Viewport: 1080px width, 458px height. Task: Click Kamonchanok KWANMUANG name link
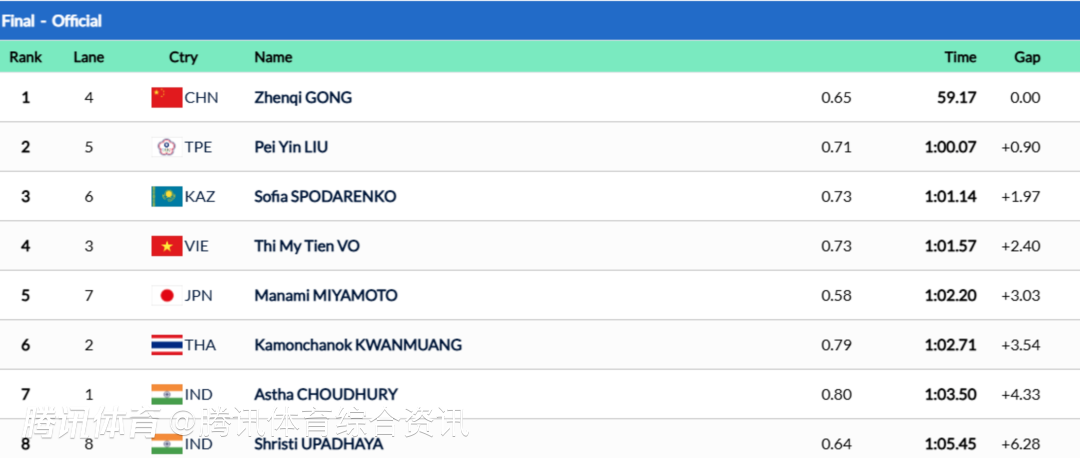[358, 345]
